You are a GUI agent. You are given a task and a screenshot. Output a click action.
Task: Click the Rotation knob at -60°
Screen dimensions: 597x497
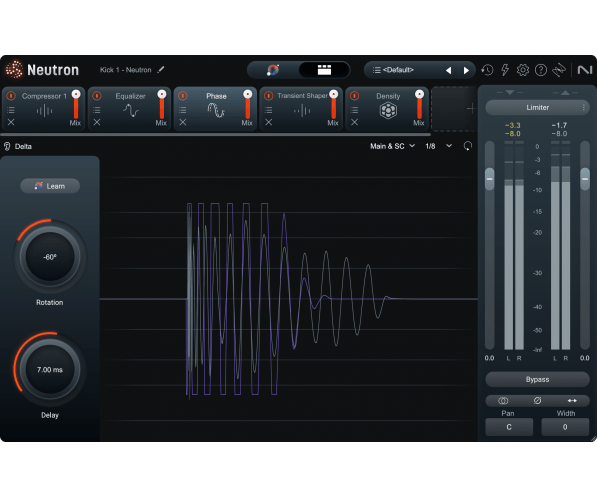click(x=50, y=257)
